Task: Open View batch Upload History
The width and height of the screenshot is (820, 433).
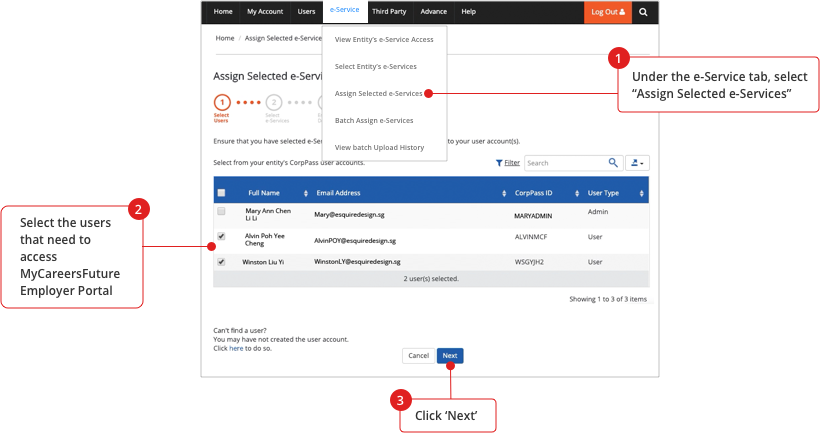Action: pyautogui.click(x=379, y=147)
